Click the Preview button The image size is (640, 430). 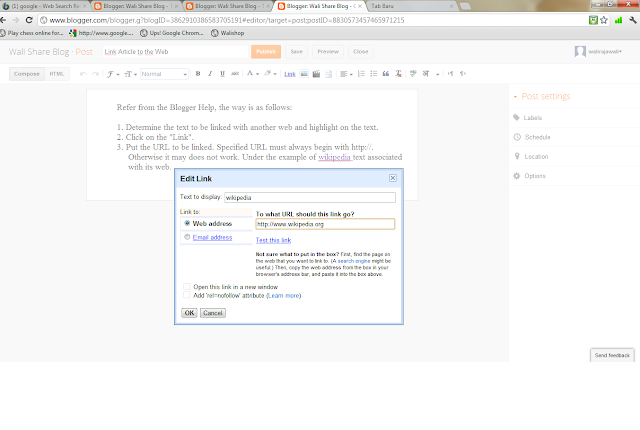328,51
